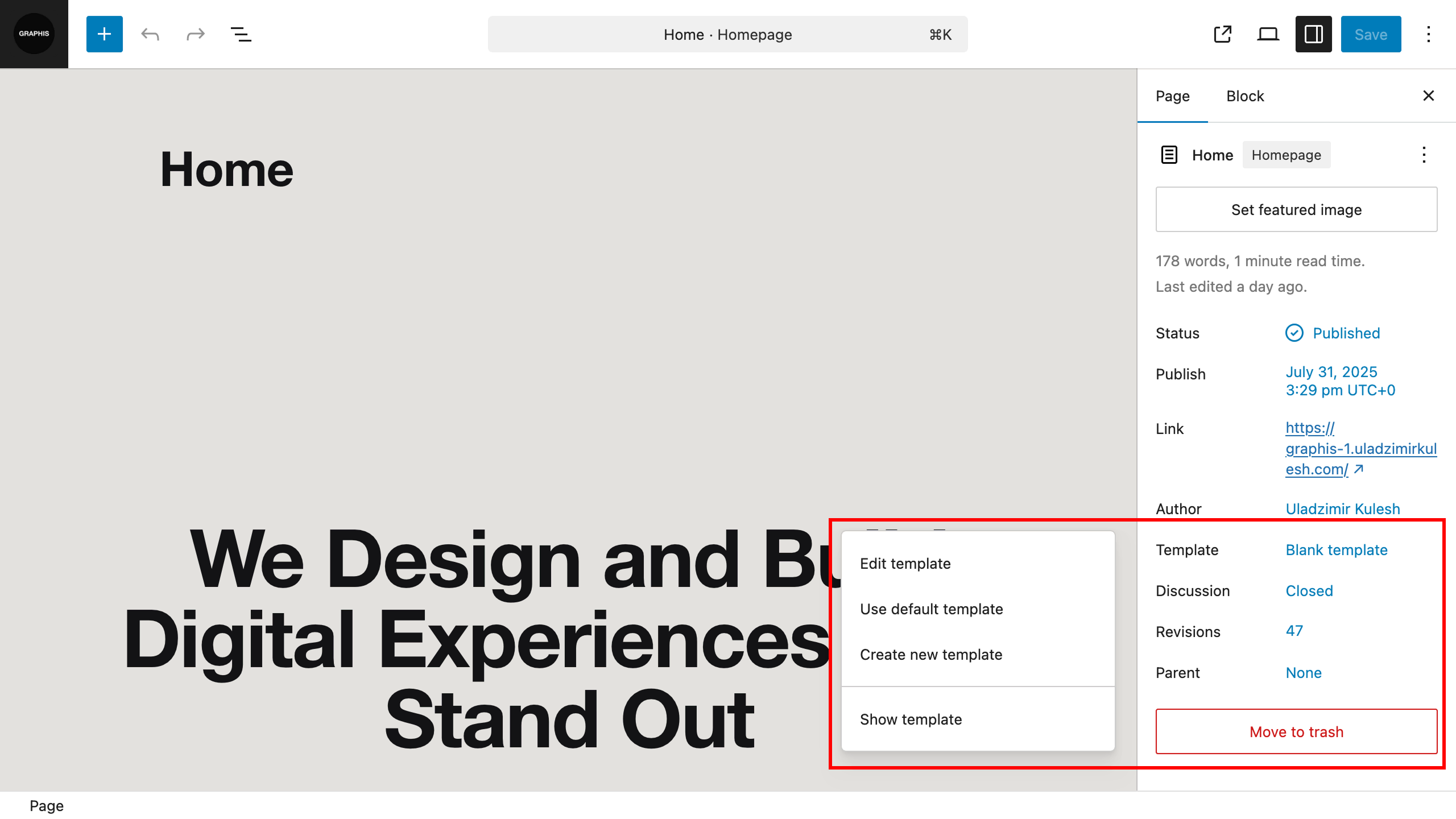Choose Use default template option

931,609
